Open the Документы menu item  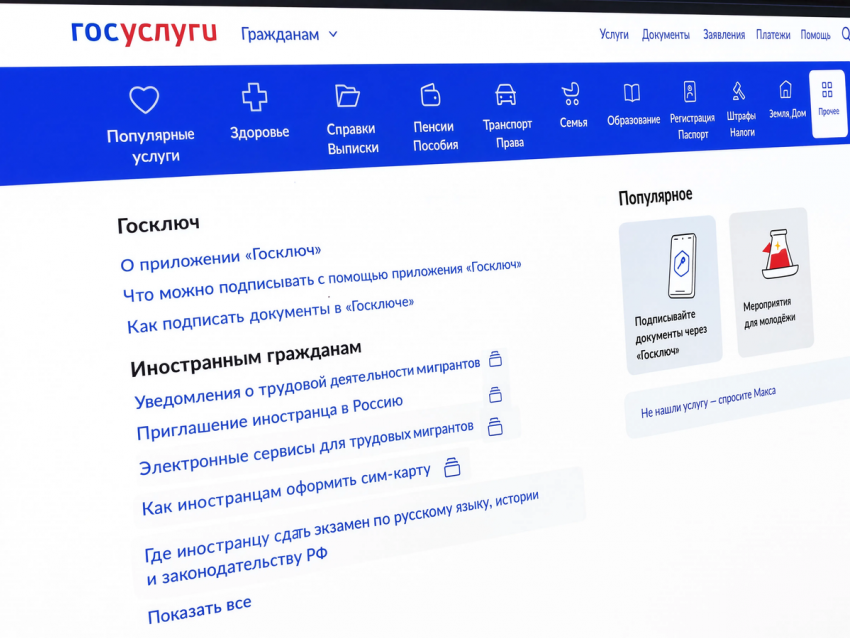click(666, 35)
